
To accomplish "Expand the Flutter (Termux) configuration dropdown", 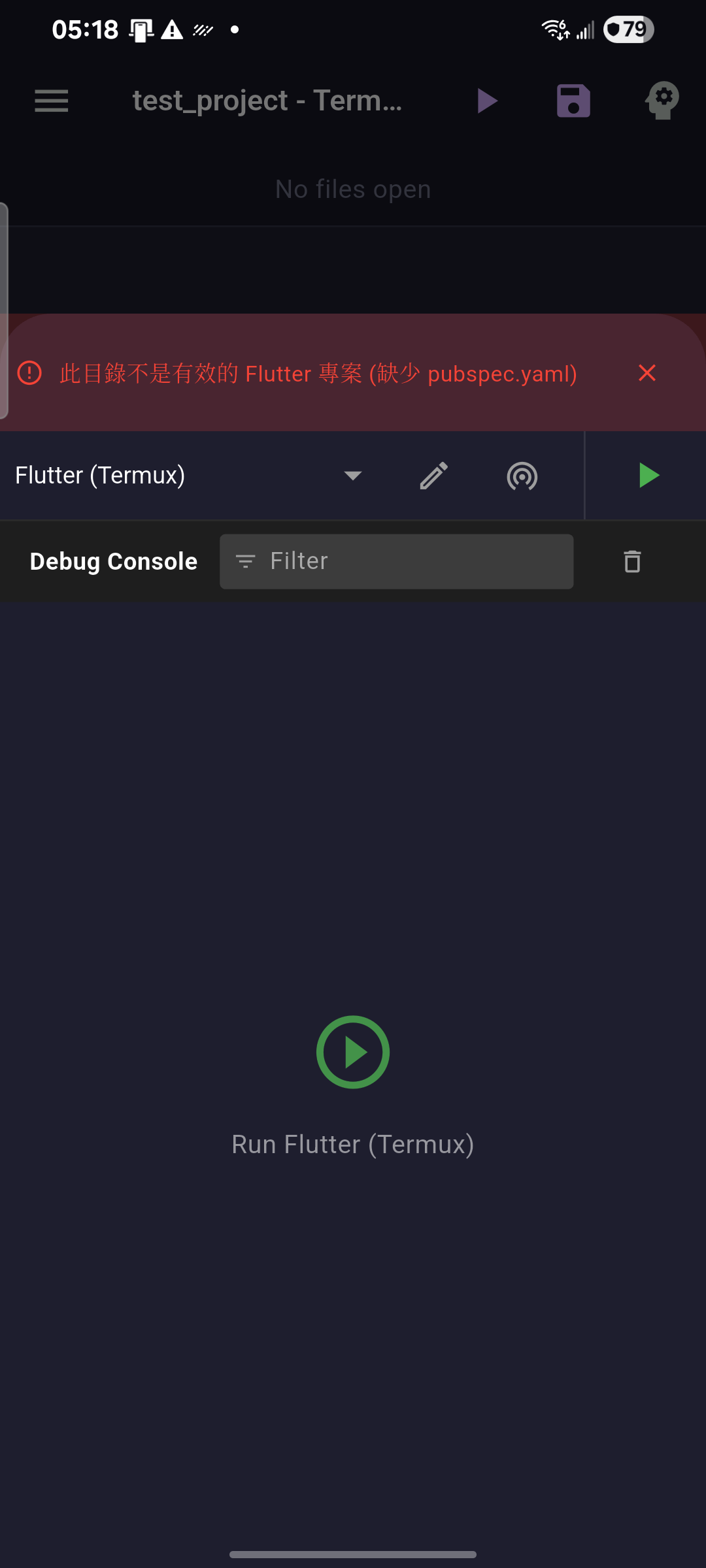I will [352, 476].
